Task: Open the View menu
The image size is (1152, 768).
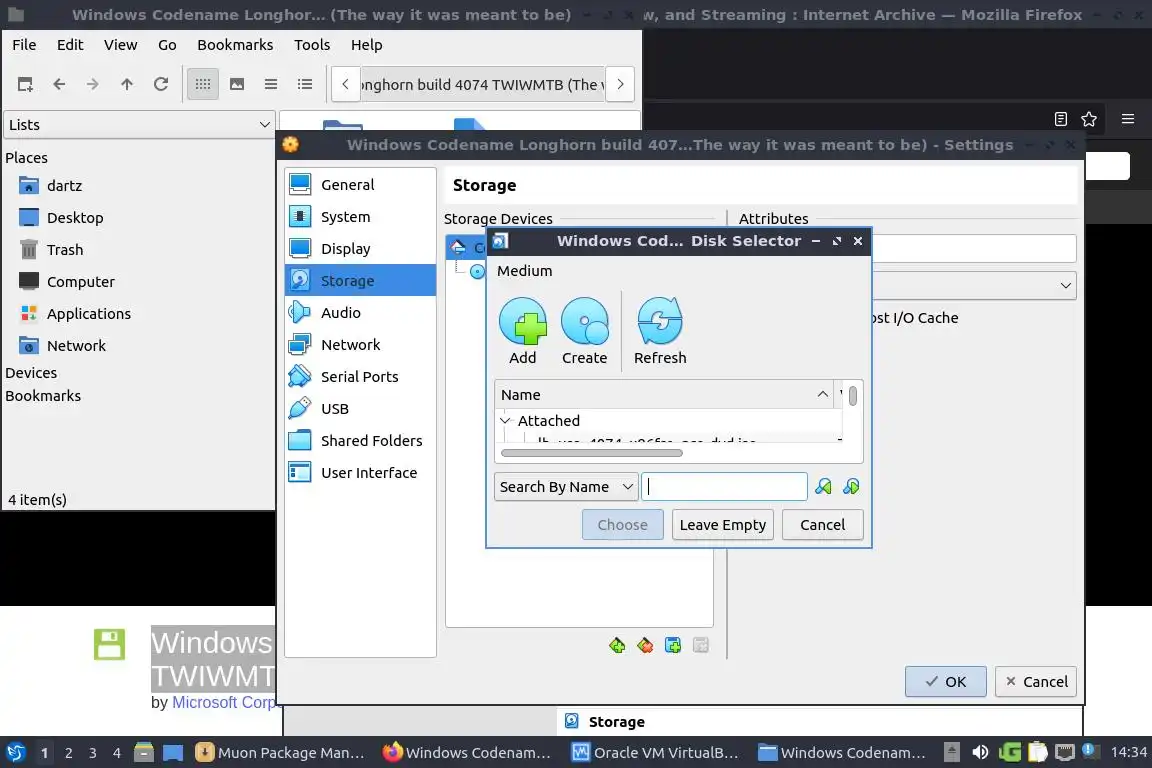Action: click(x=120, y=45)
